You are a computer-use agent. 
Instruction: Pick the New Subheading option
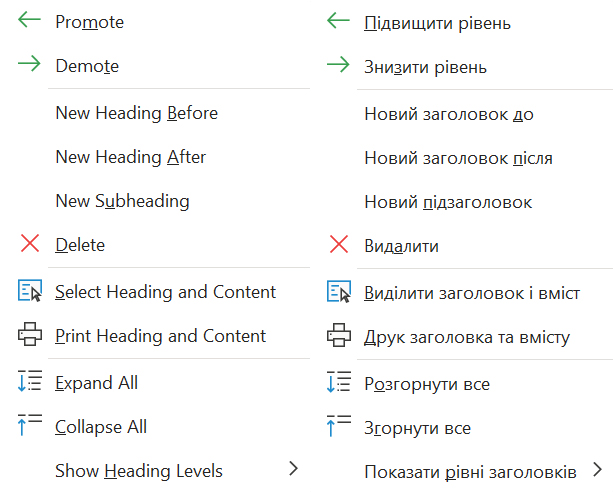coord(122,201)
